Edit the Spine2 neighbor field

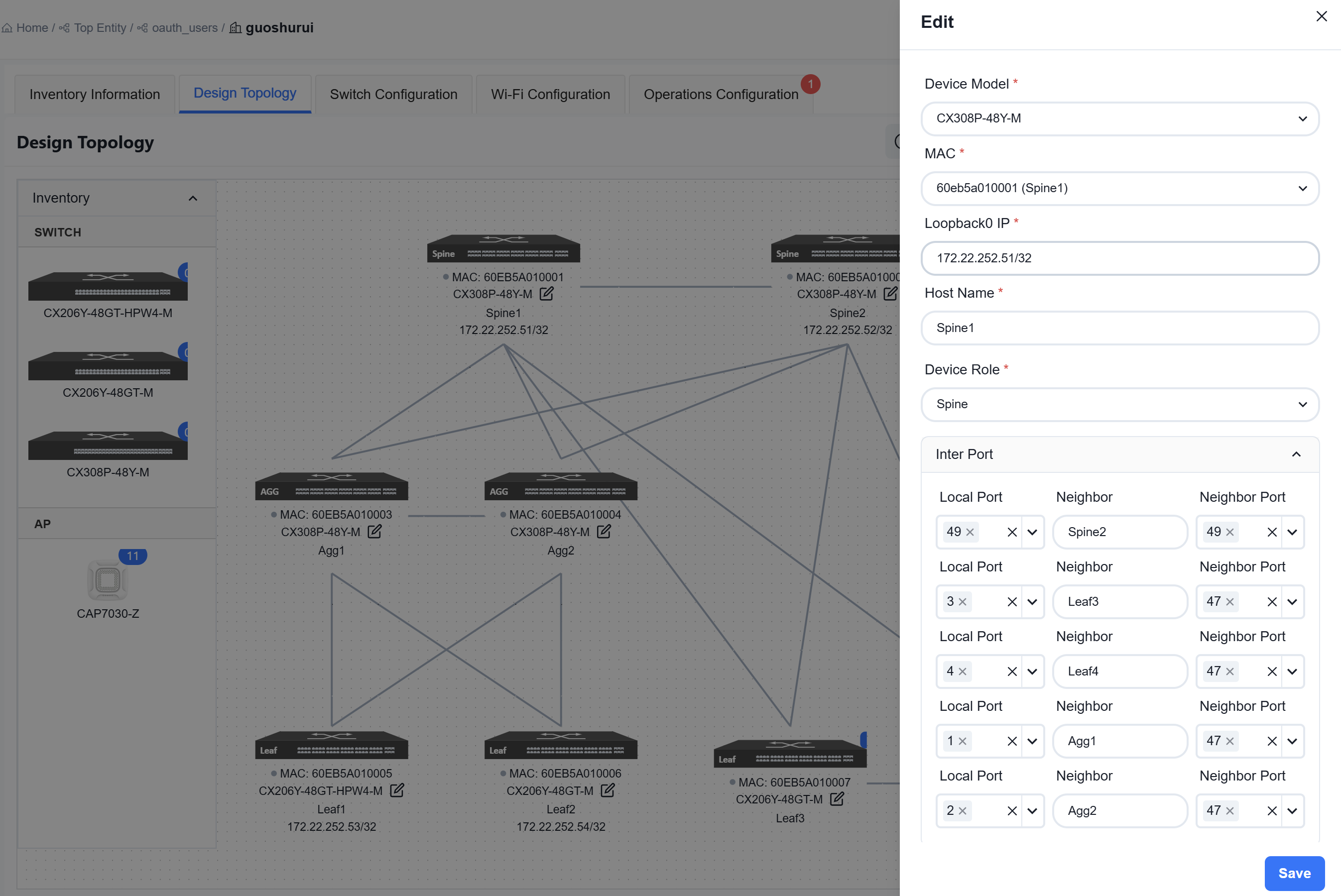(1120, 533)
